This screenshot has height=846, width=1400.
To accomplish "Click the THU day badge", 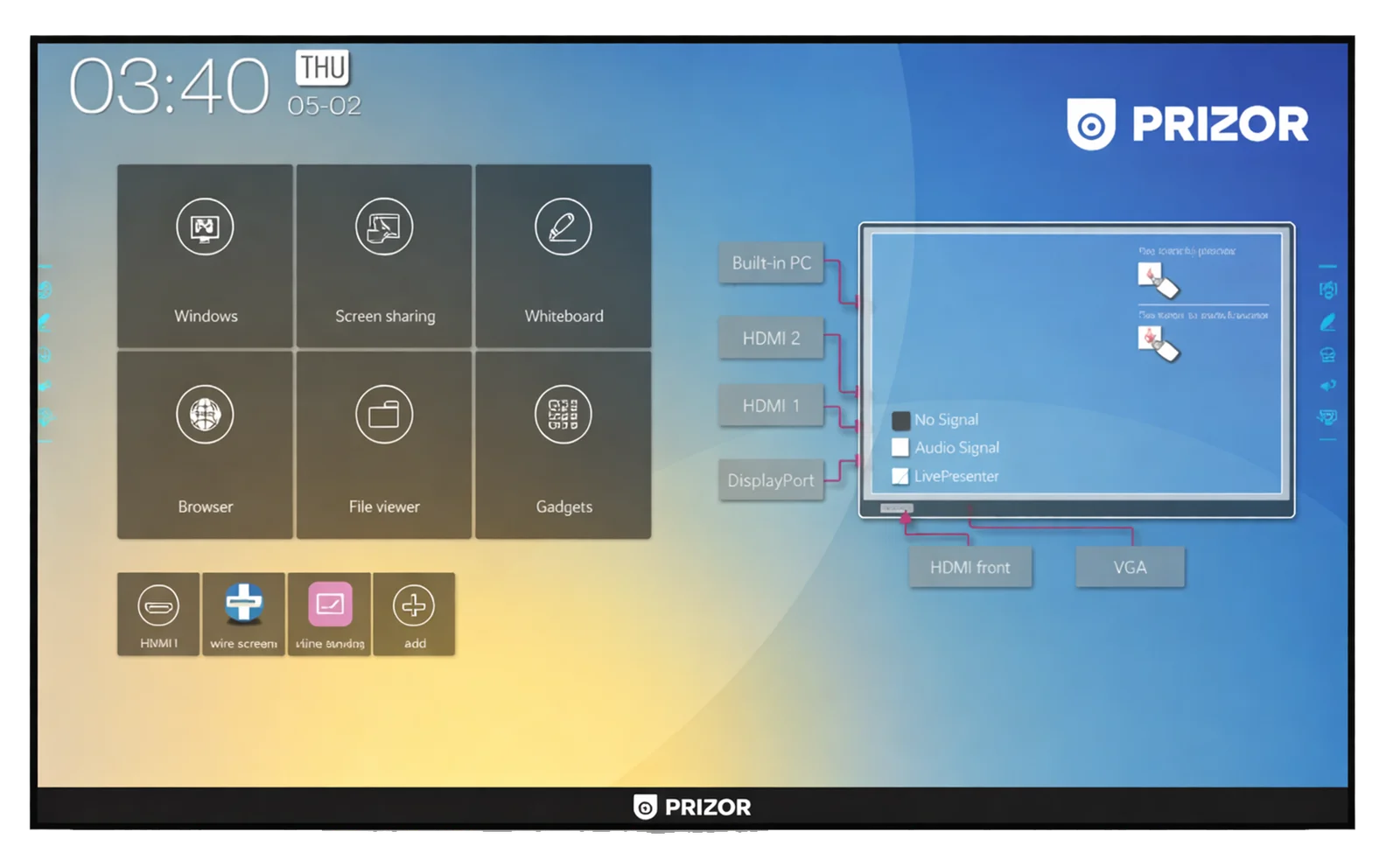I will [323, 67].
